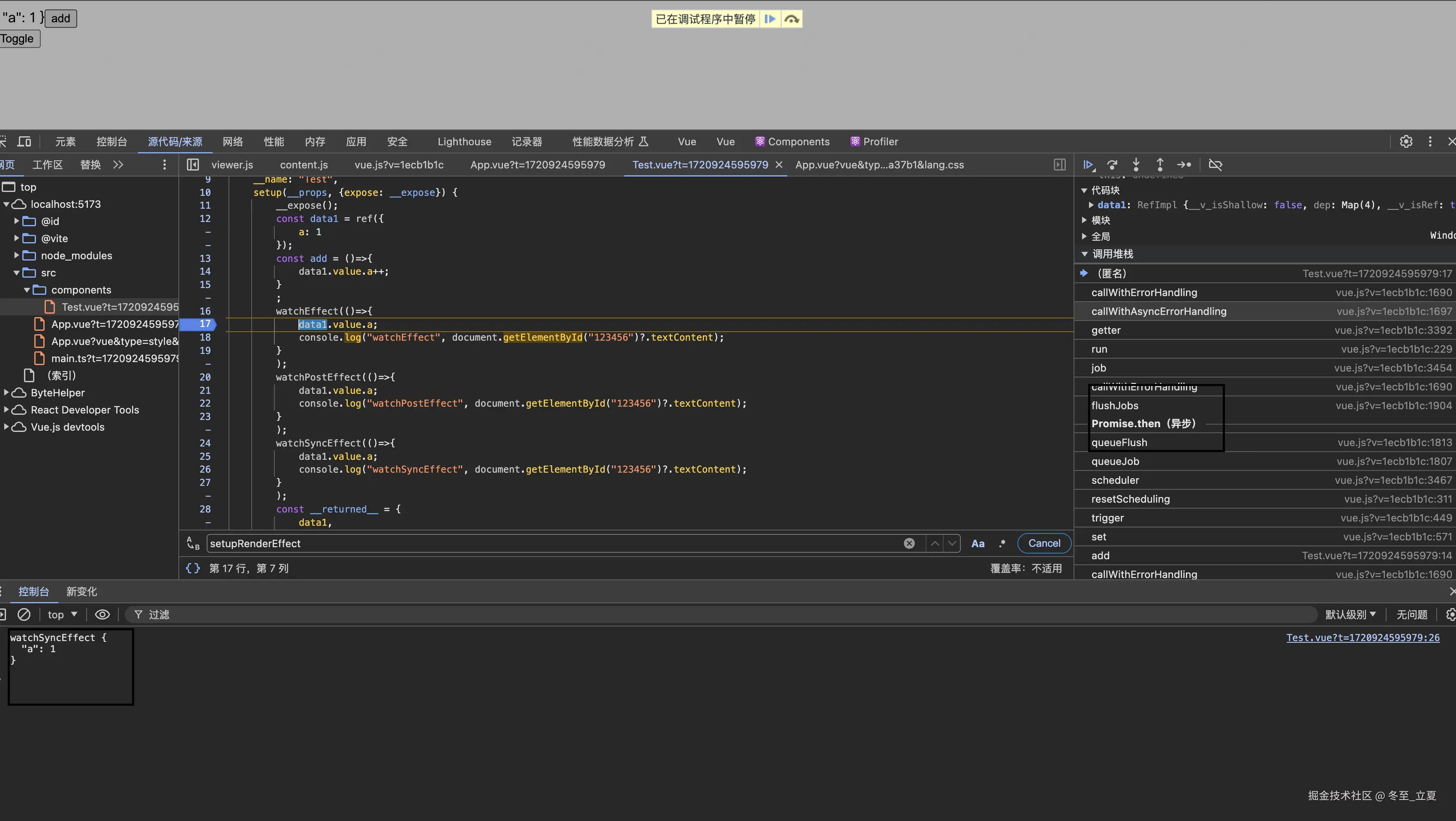Open DevTools settings gear
The width and height of the screenshot is (1456, 821).
pyautogui.click(x=1406, y=142)
